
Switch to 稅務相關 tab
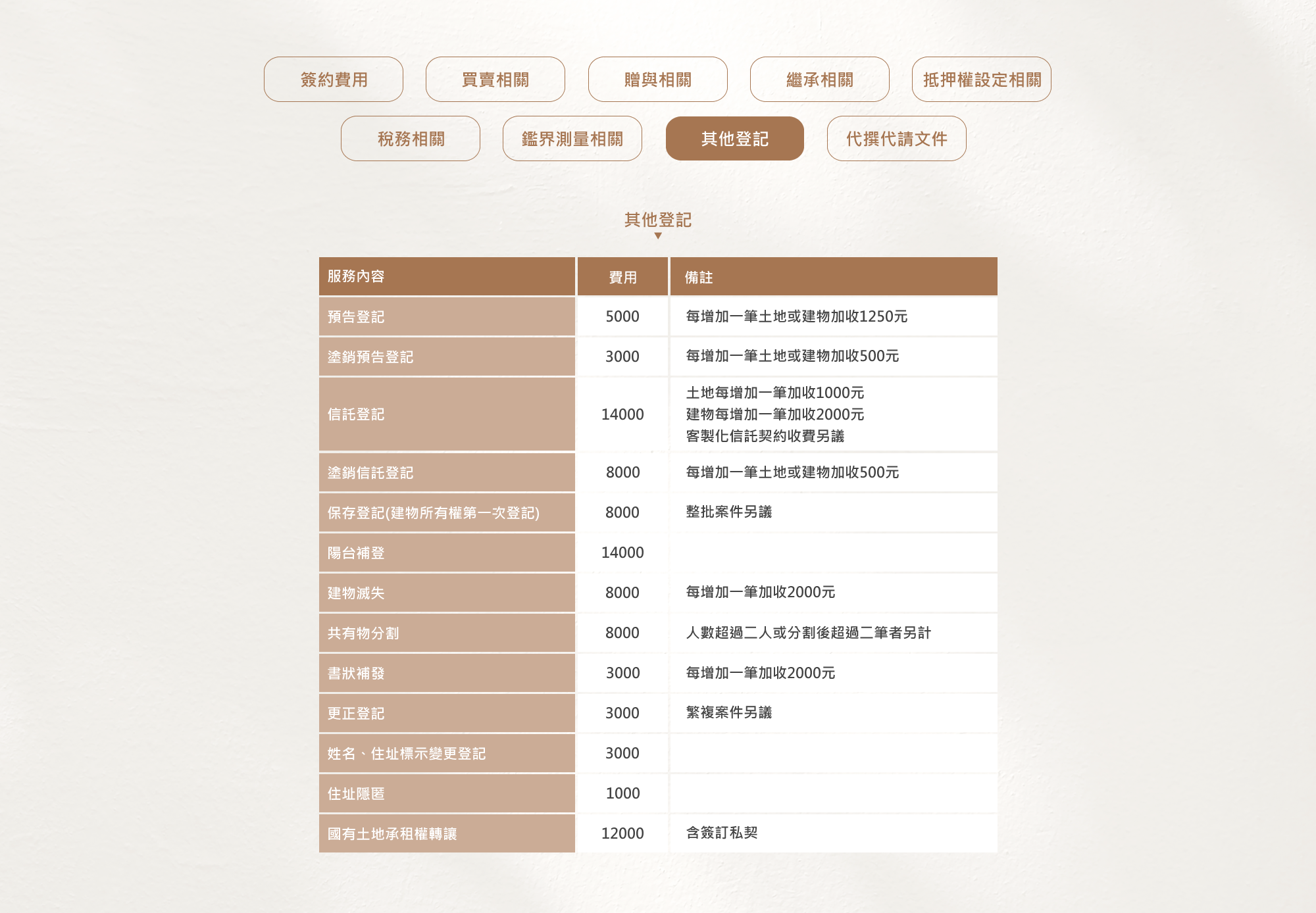tap(411, 139)
